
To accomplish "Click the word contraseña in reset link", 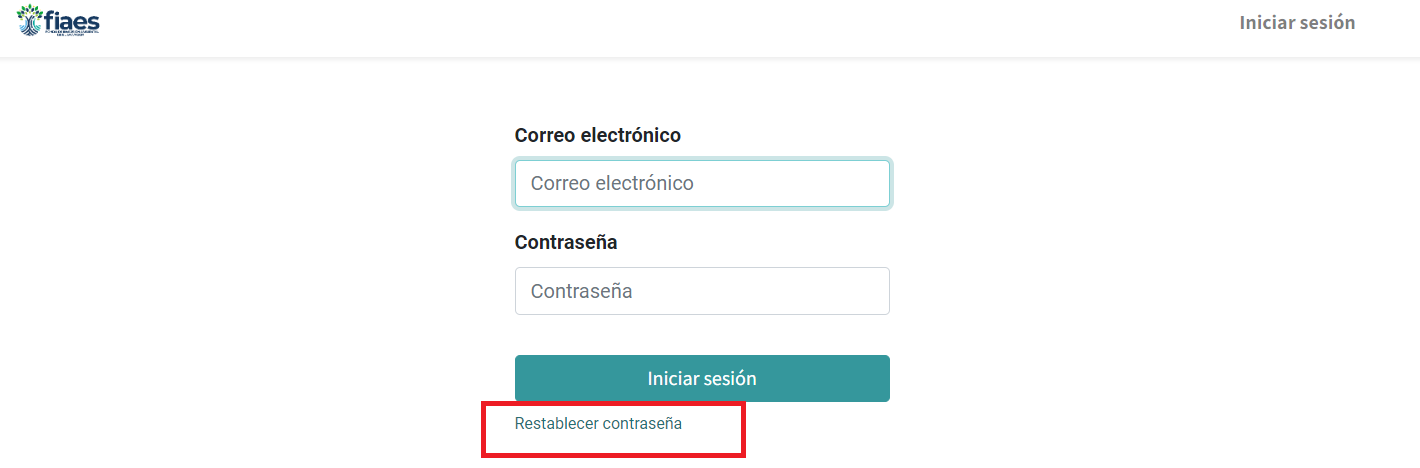I will point(641,423).
